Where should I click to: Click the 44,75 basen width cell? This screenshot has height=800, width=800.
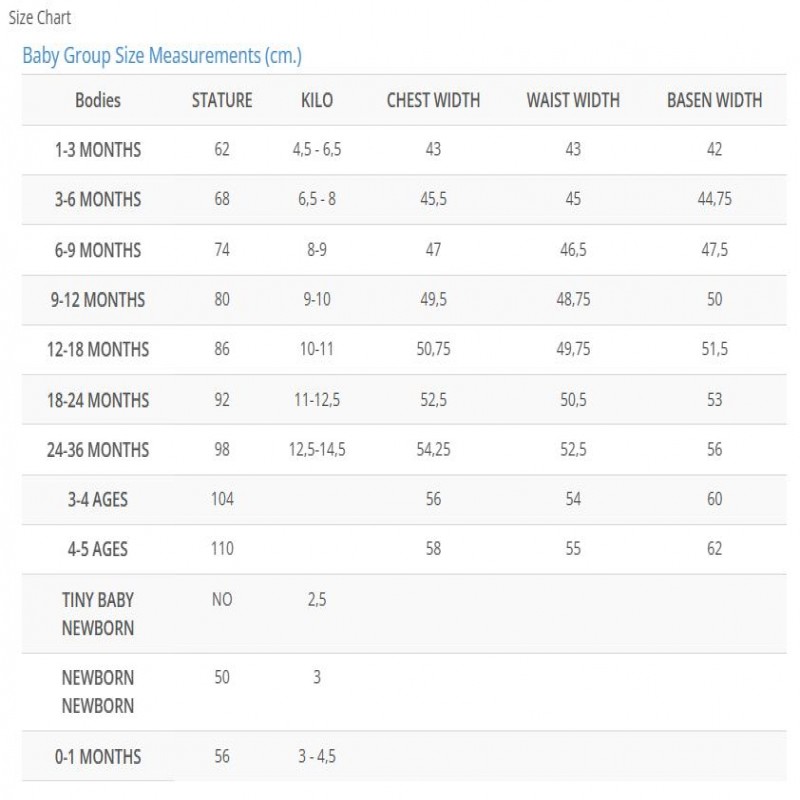point(714,200)
